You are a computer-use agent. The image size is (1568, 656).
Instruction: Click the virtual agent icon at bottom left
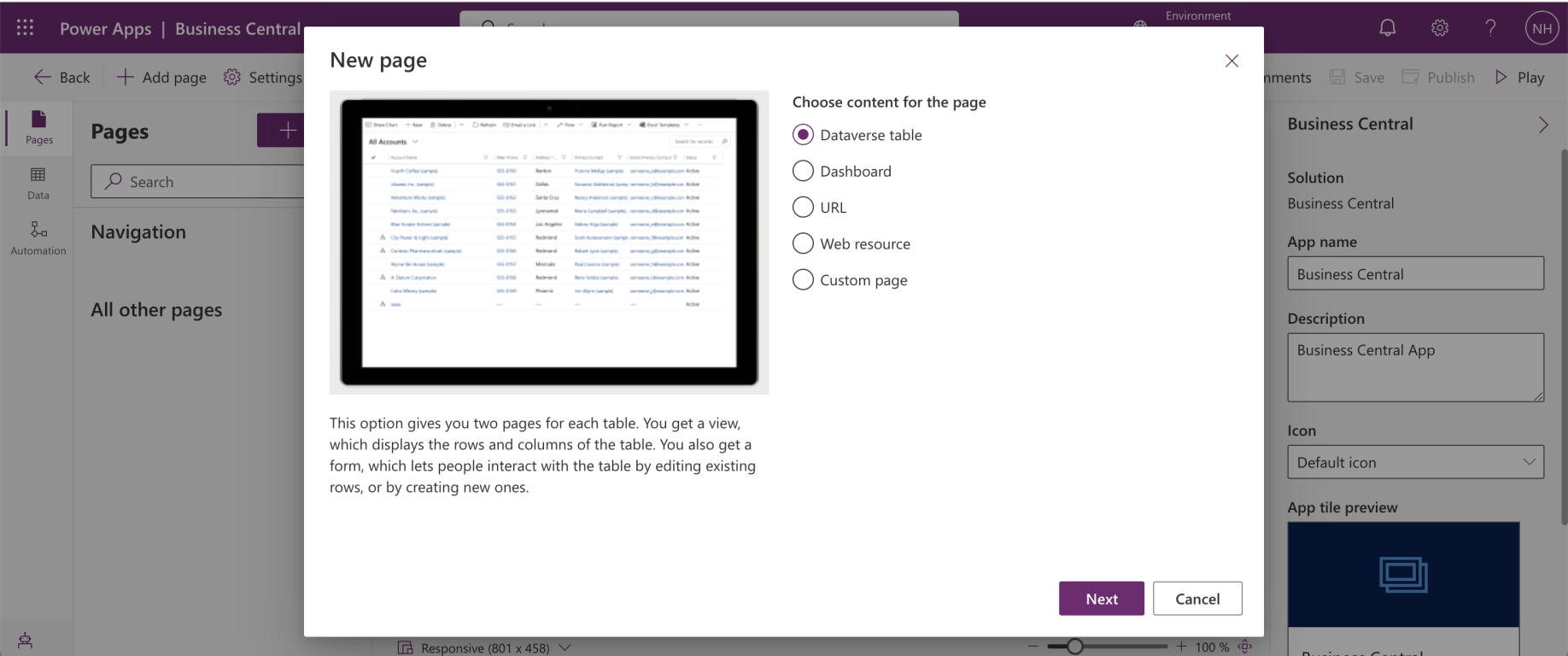pos(25,641)
